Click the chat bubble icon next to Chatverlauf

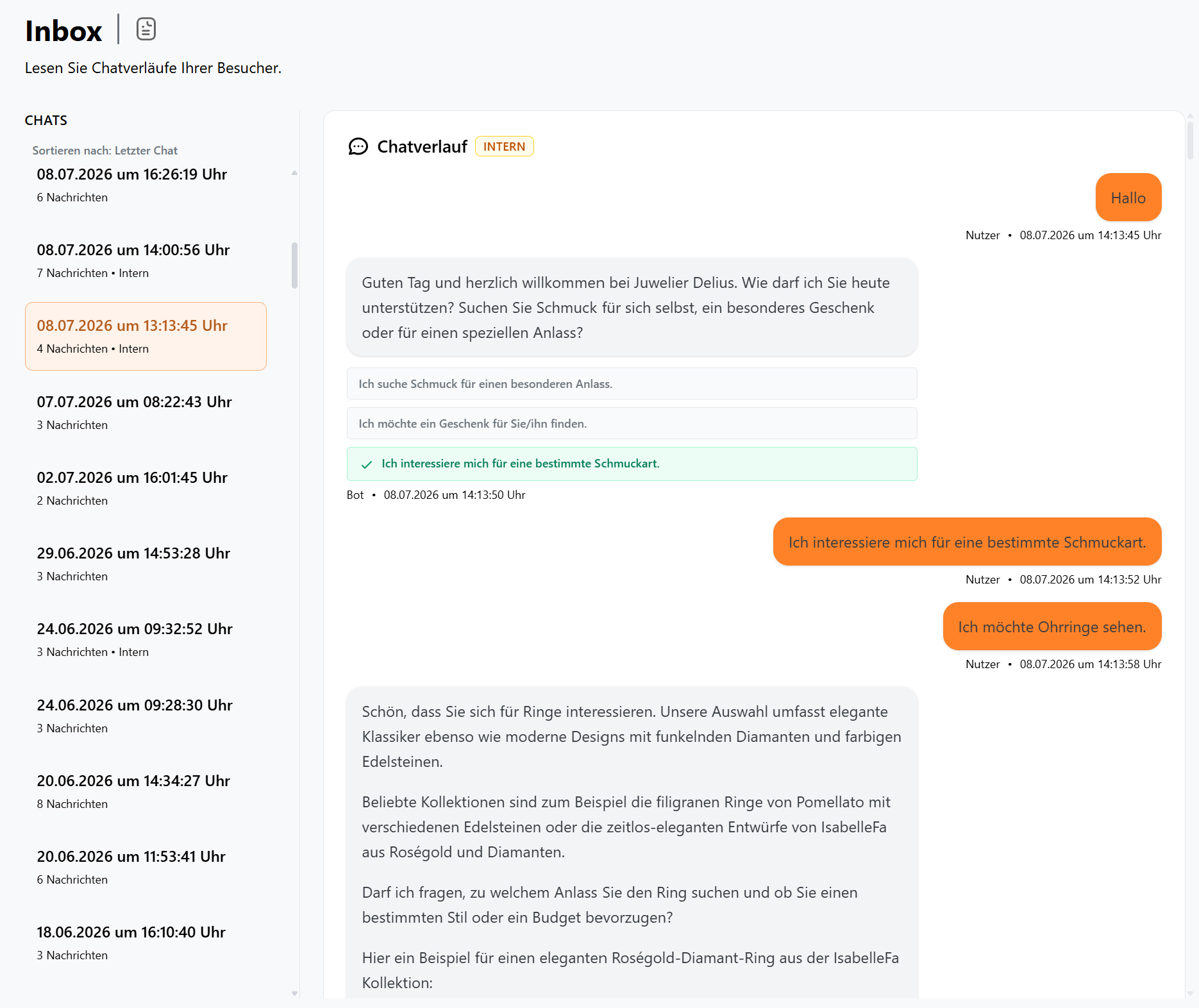point(358,147)
